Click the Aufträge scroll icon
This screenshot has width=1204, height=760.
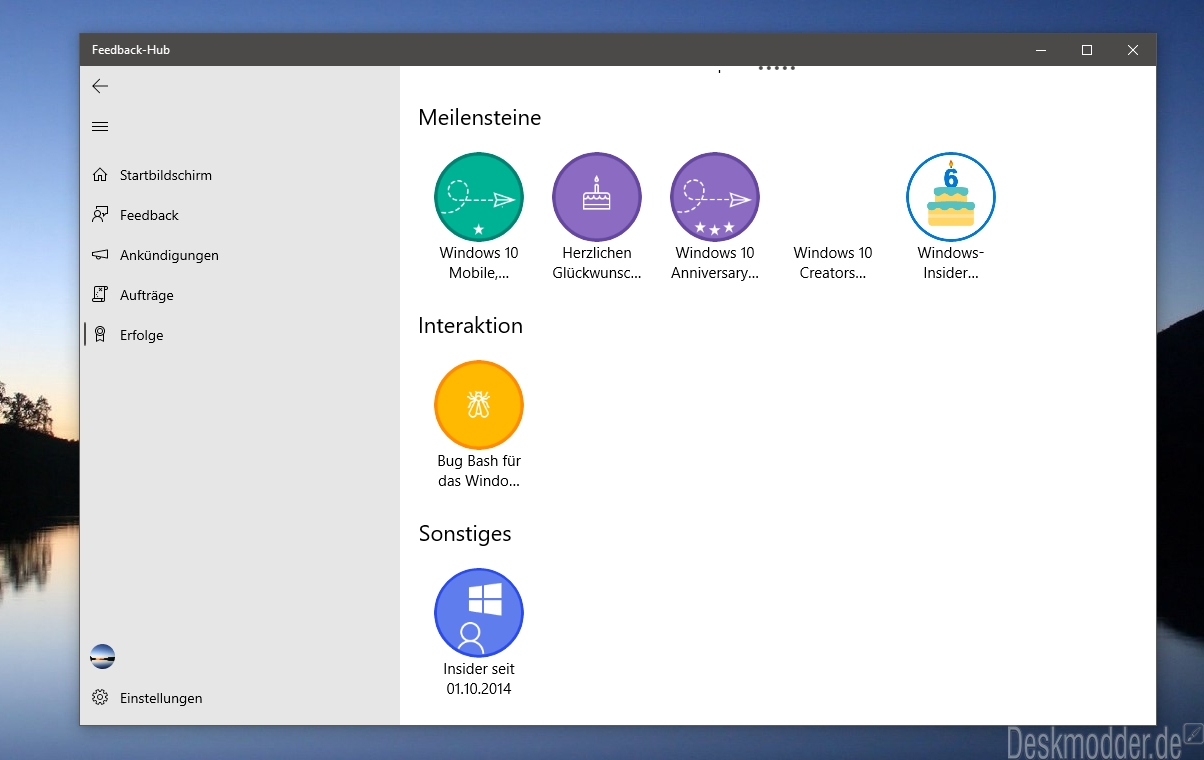click(100, 295)
